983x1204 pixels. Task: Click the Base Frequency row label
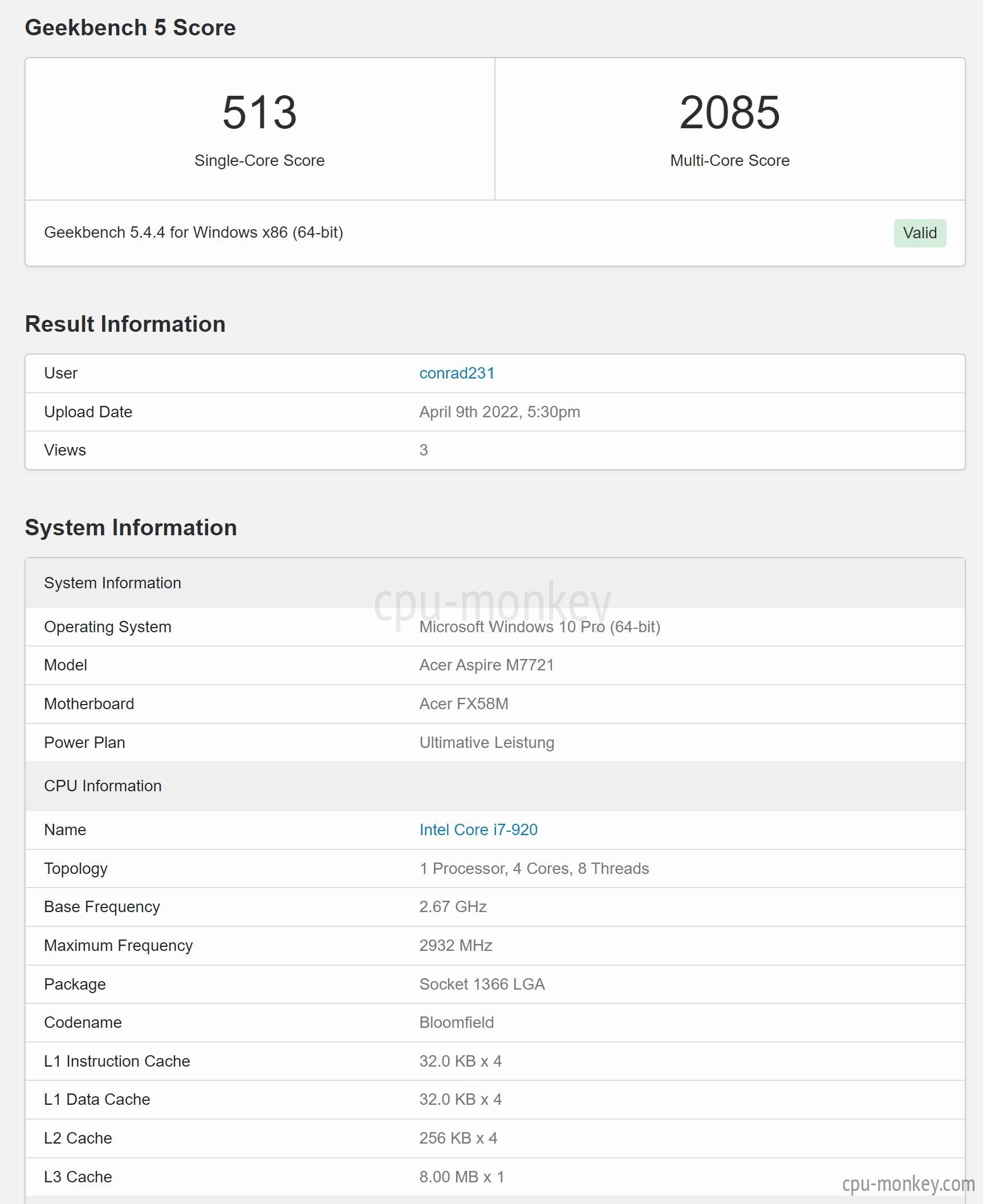101,906
